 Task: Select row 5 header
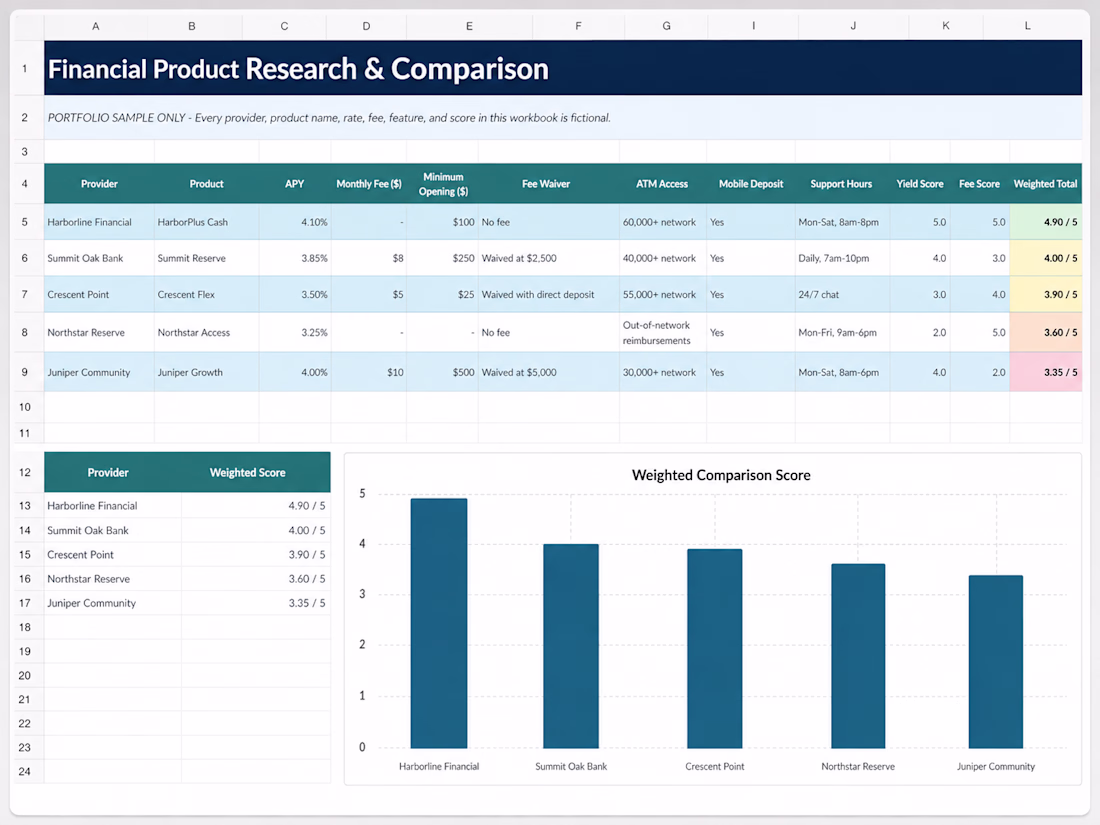coord(25,222)
